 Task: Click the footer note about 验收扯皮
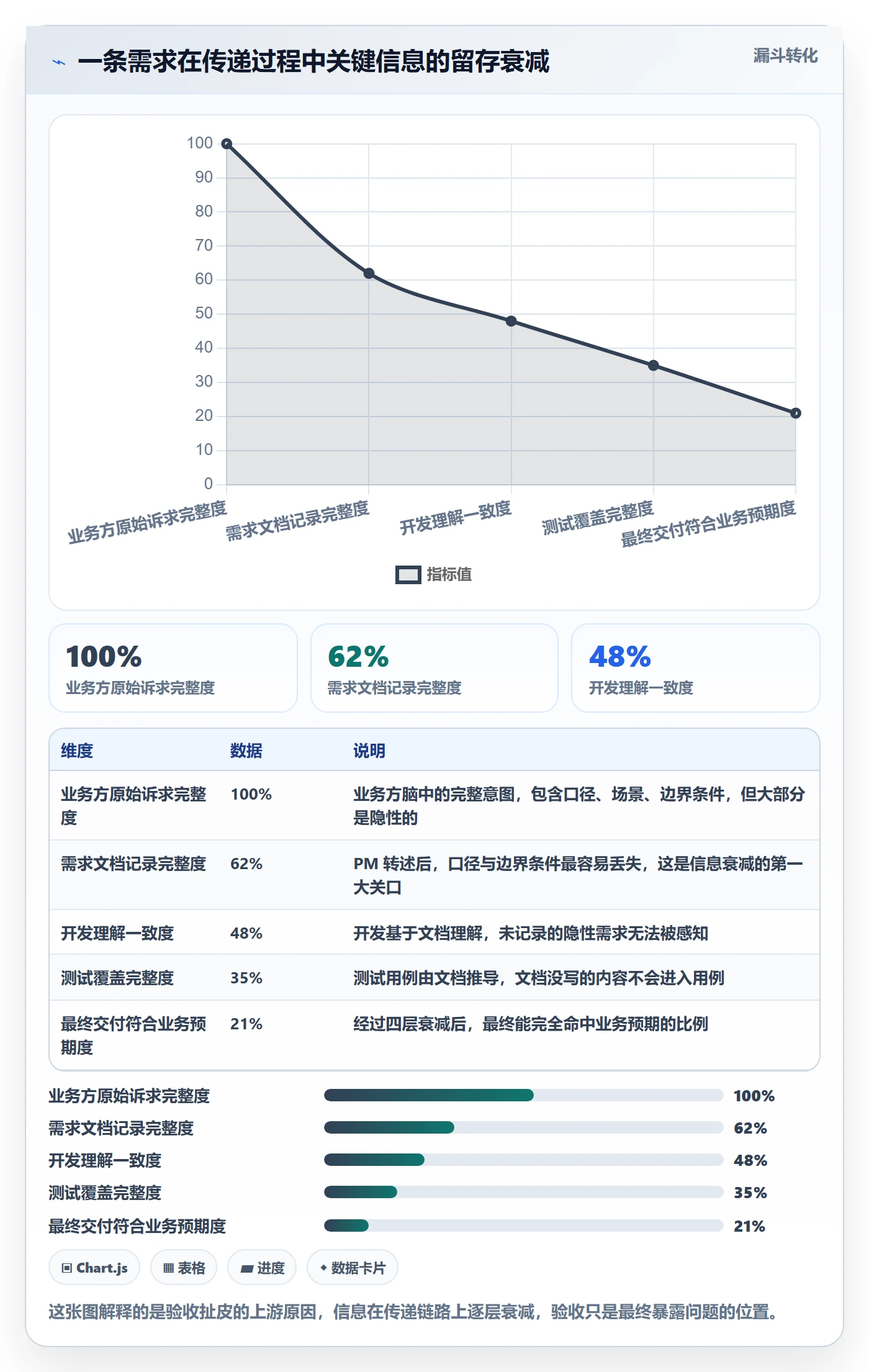(x=413, y=1312)
